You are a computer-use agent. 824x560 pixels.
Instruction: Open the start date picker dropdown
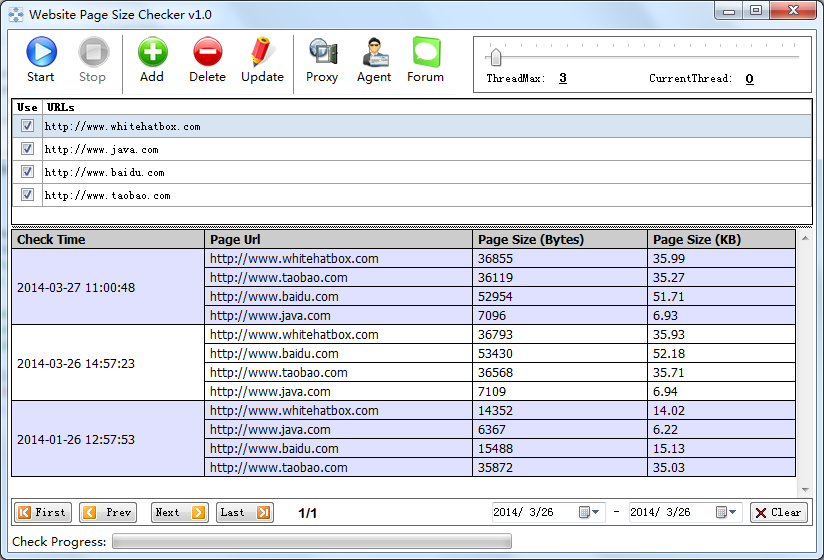[x=590, y=512]
